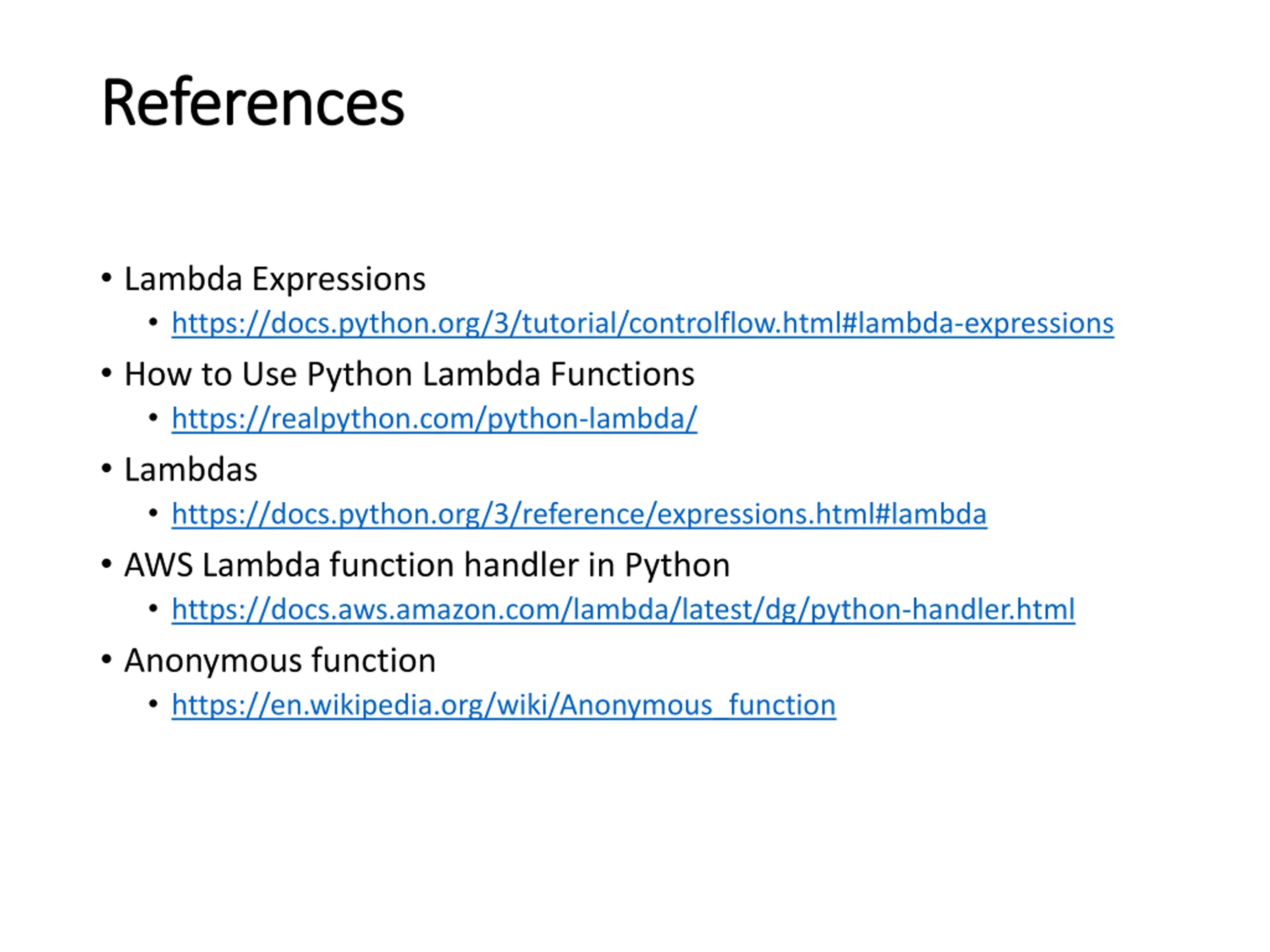Click the sub-bullet marker before the realpython link
The image size is (1270, 952).
[x=153, y=417]
